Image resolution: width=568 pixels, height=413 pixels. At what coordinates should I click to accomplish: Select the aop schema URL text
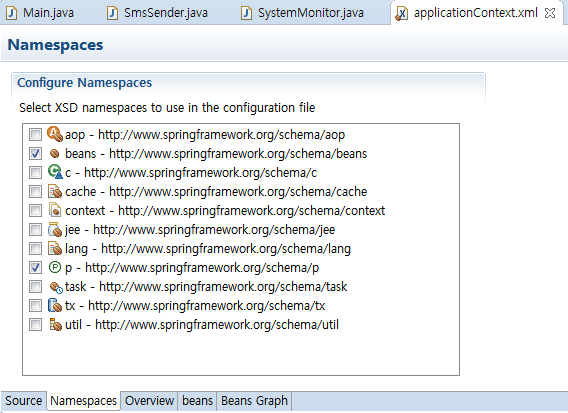pos(221,135)
